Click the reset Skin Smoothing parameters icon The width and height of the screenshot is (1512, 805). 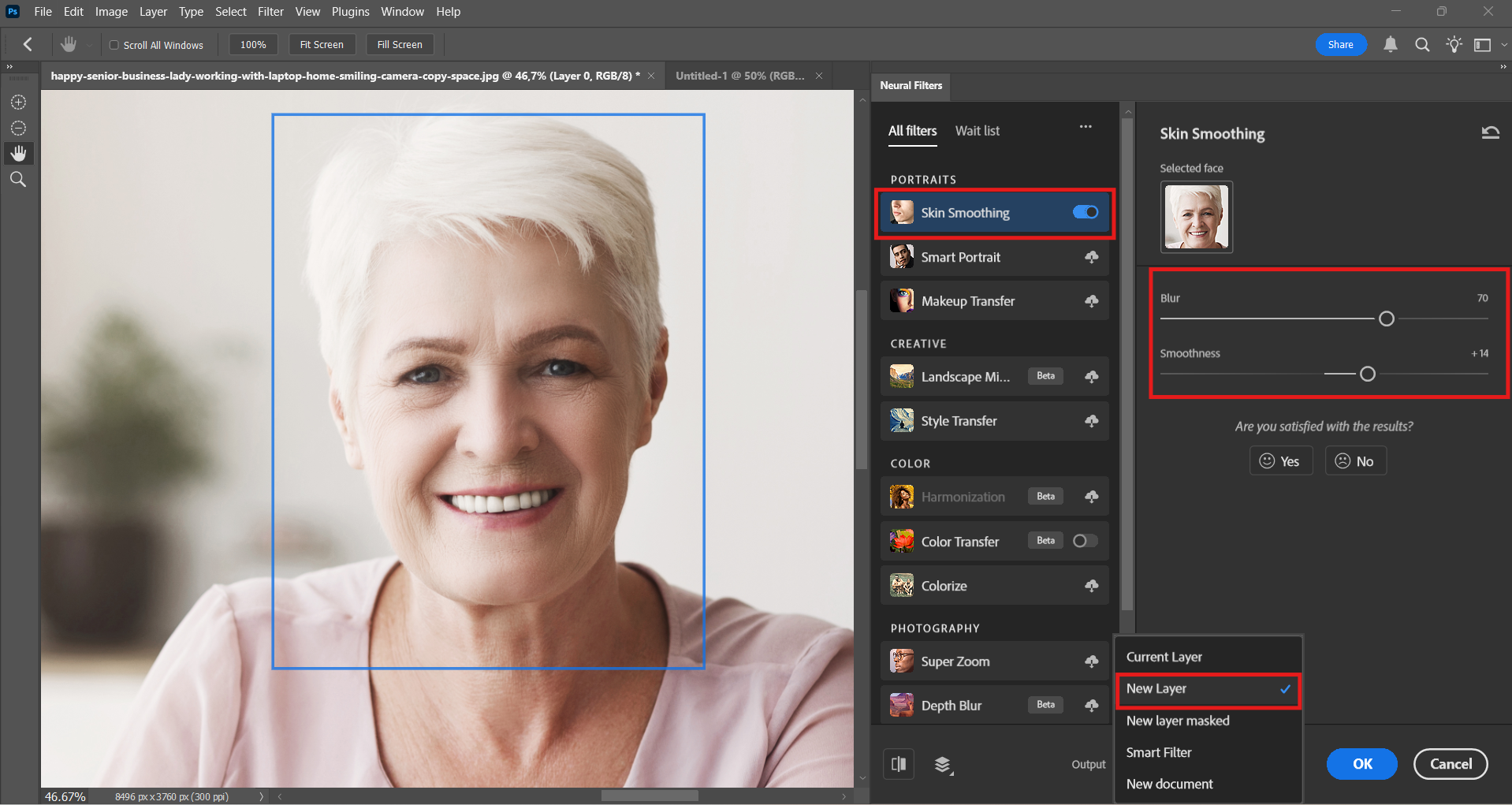(1490, 132)
